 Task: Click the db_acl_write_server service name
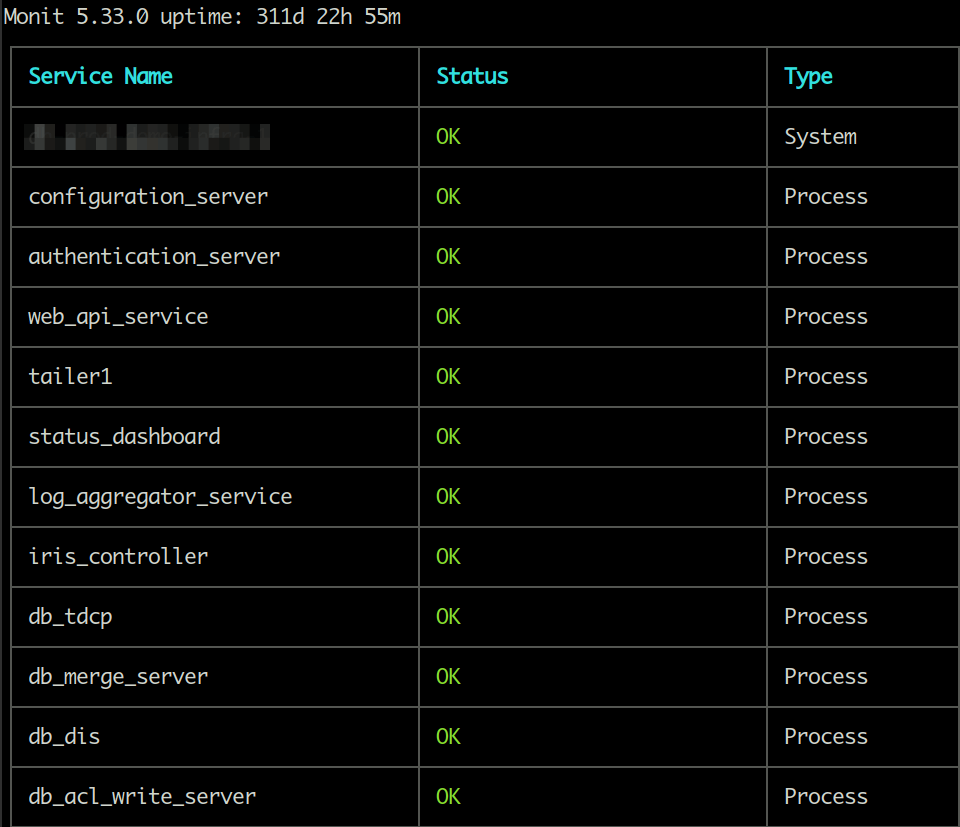click(142, 797)
